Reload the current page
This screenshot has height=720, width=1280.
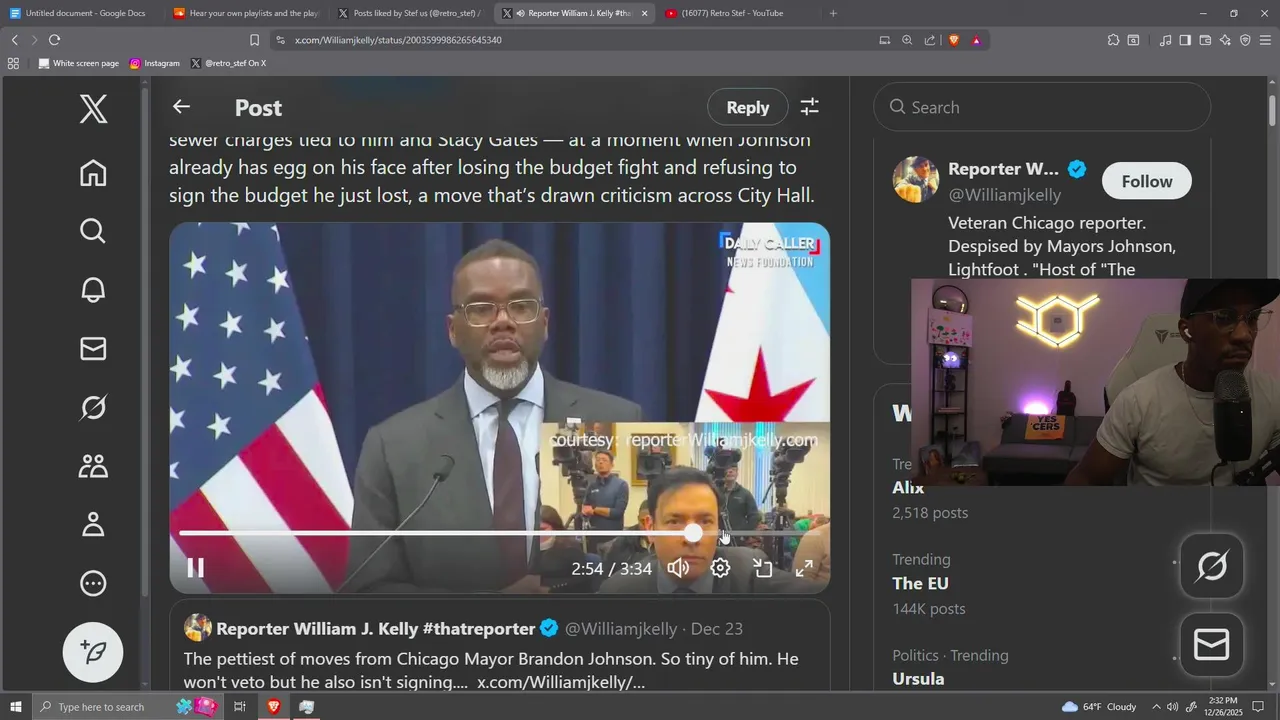(x=54, y=40)
